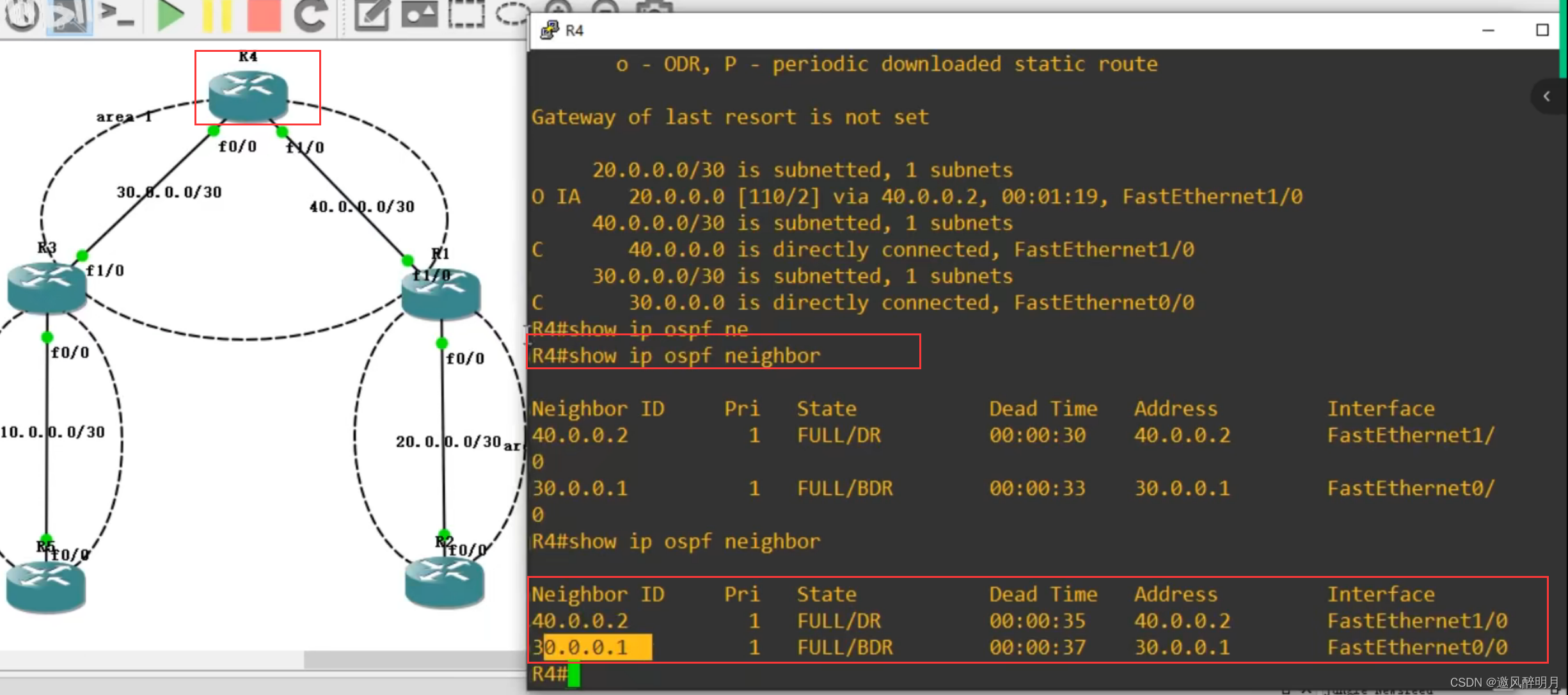Screen dimensions: 1568x695
Task: Click R4's f0/0 interface label
Action: tap(237, 147)
